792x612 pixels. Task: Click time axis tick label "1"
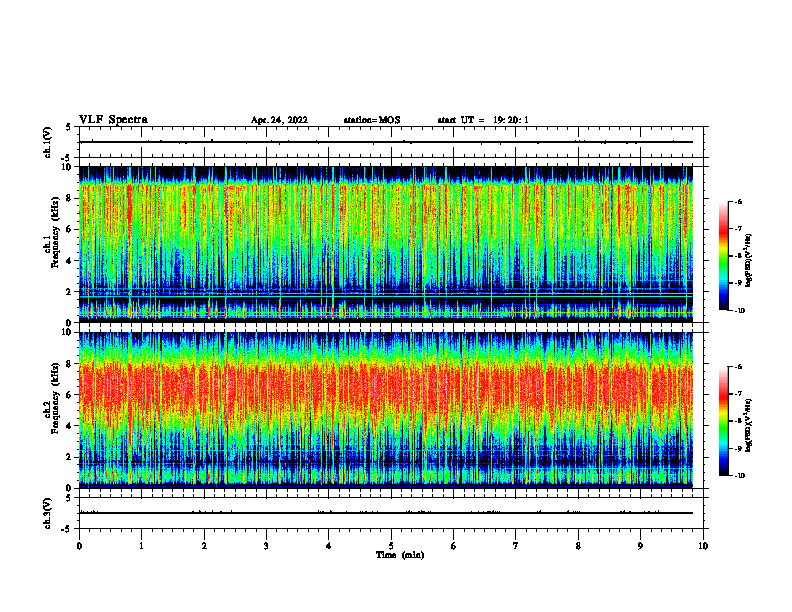(142, 546)
